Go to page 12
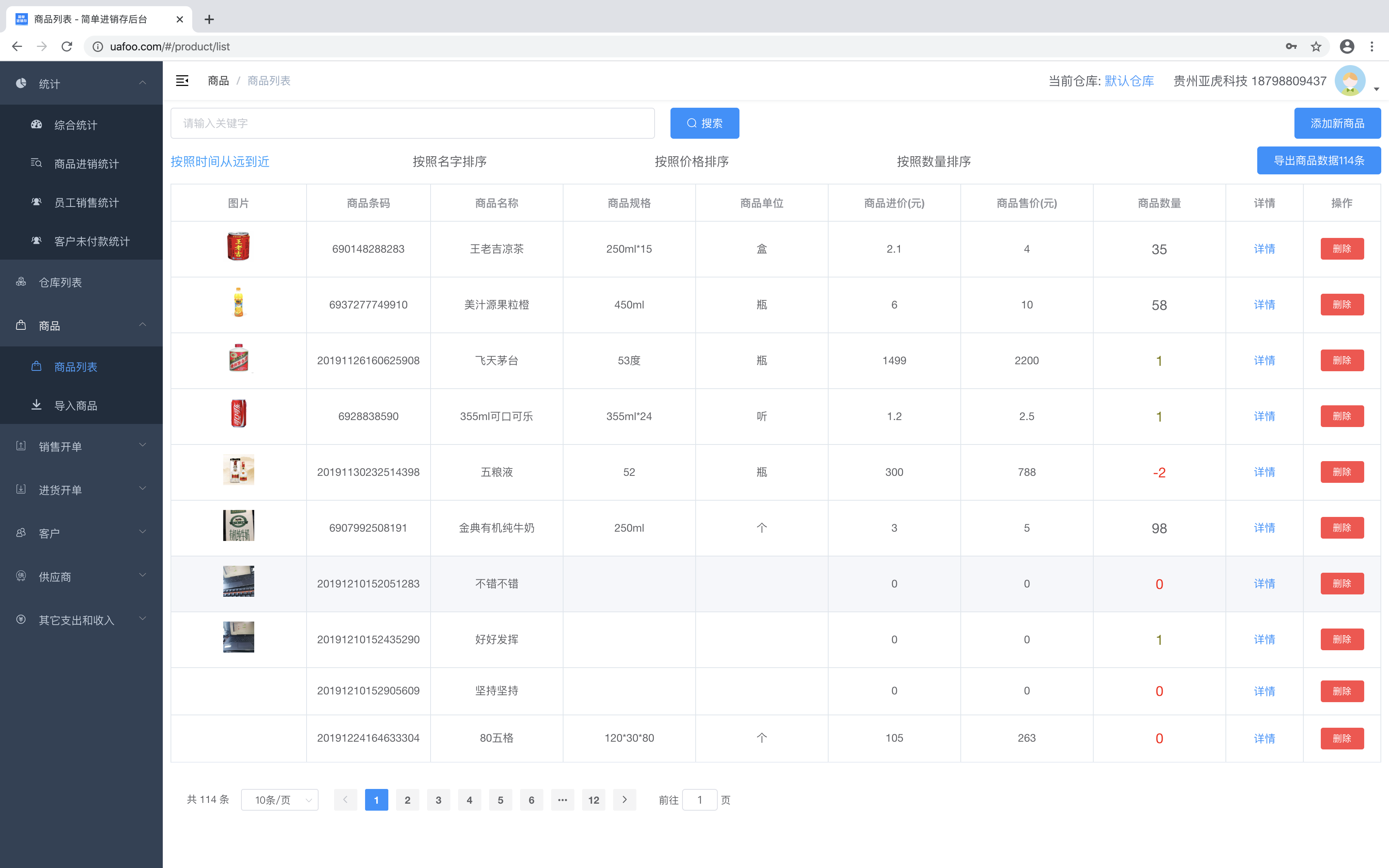Screen dimensions: 1389x868 coord(593,800)
